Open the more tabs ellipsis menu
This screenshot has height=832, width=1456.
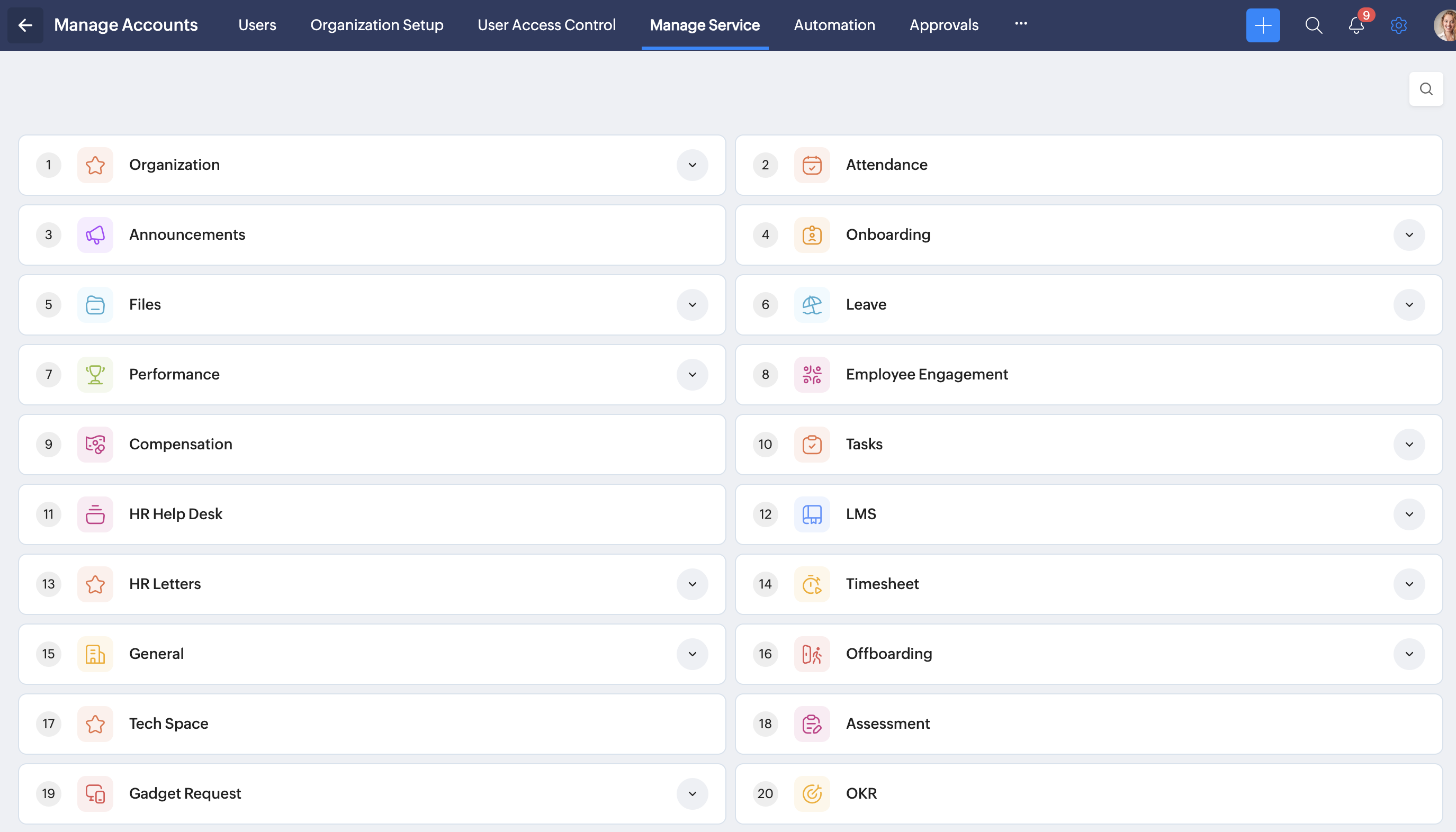1020,24
